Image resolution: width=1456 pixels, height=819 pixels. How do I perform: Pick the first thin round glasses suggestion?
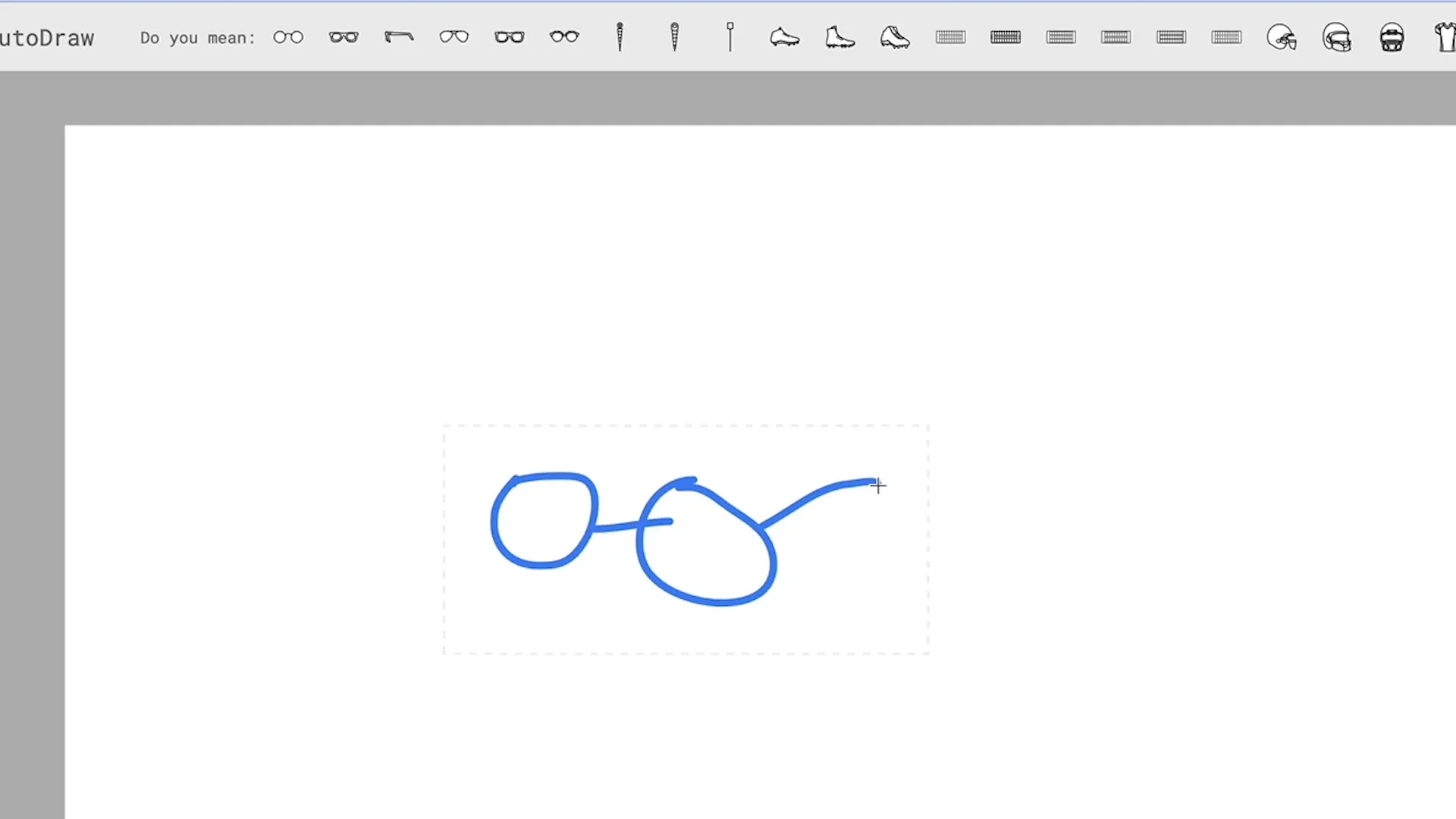[288, 37]
